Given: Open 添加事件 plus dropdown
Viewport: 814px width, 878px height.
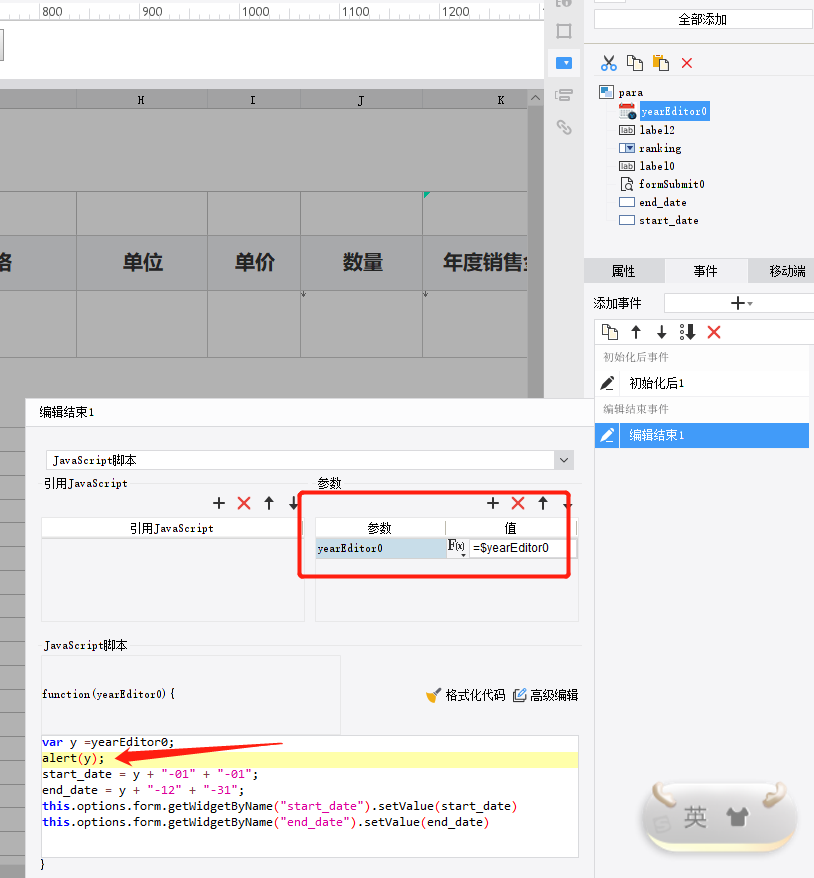Looking at the screenshot, I should (741, 303).
